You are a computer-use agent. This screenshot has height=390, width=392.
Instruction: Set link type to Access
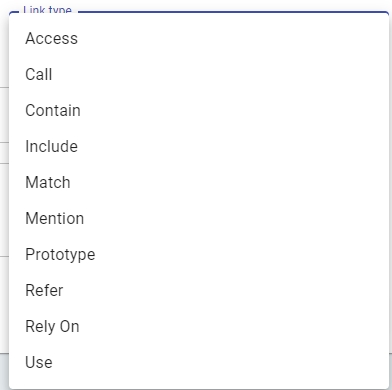click(x=199, y=38)
